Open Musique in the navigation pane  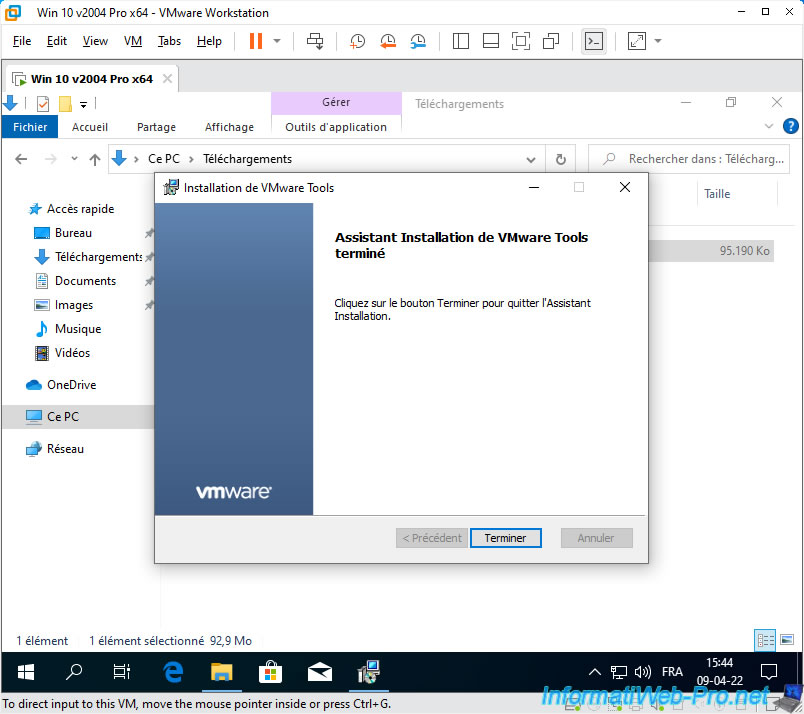78,329
